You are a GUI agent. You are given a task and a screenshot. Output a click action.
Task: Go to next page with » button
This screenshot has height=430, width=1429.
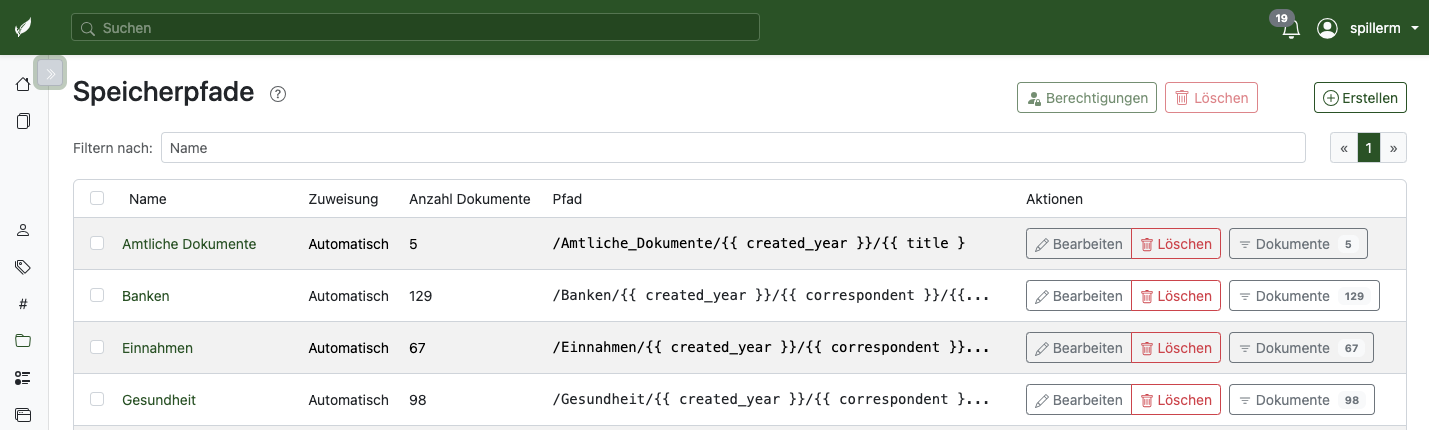click(x=1394, y=148)
